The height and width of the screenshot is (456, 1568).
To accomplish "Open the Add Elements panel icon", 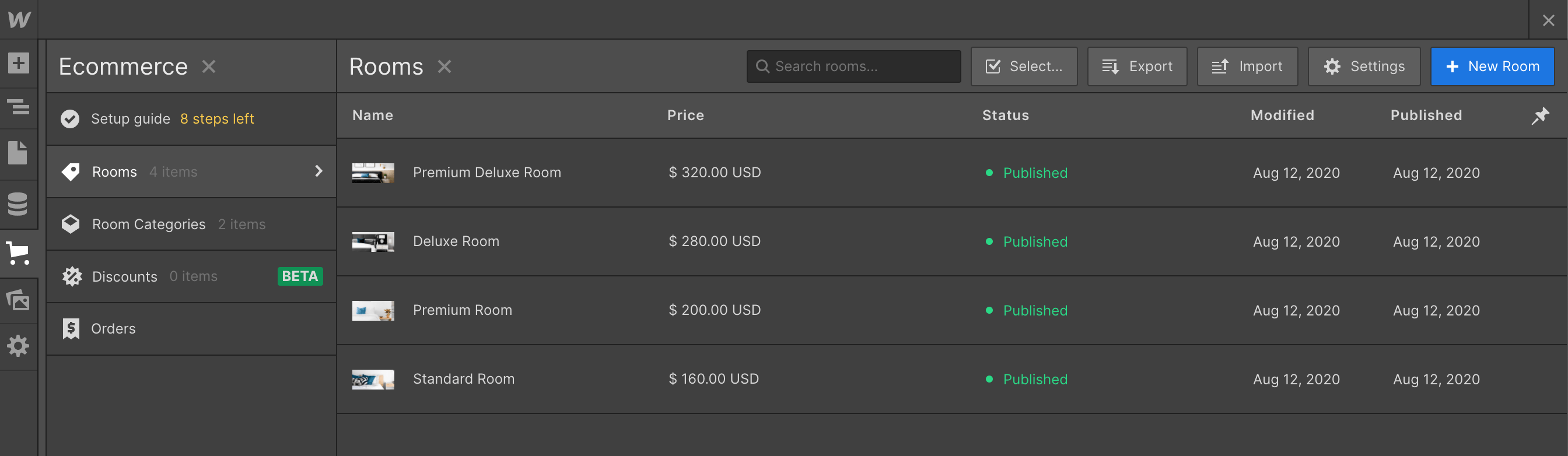I will click(x=18, y=63).
